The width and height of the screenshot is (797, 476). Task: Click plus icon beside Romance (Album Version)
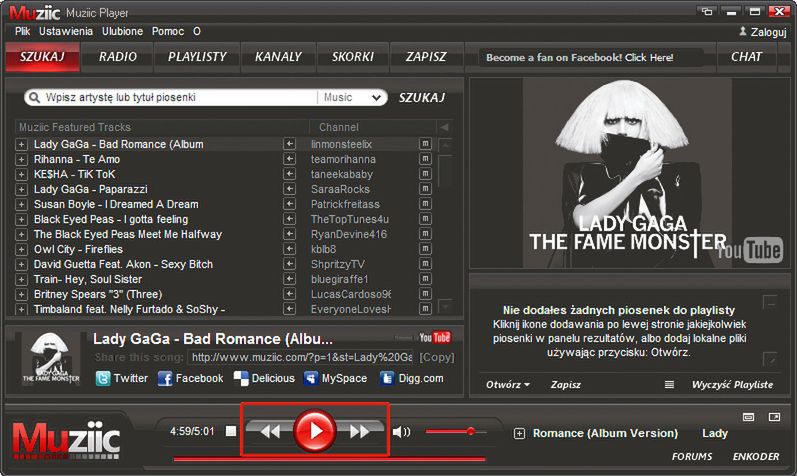[x=519, y=434]
